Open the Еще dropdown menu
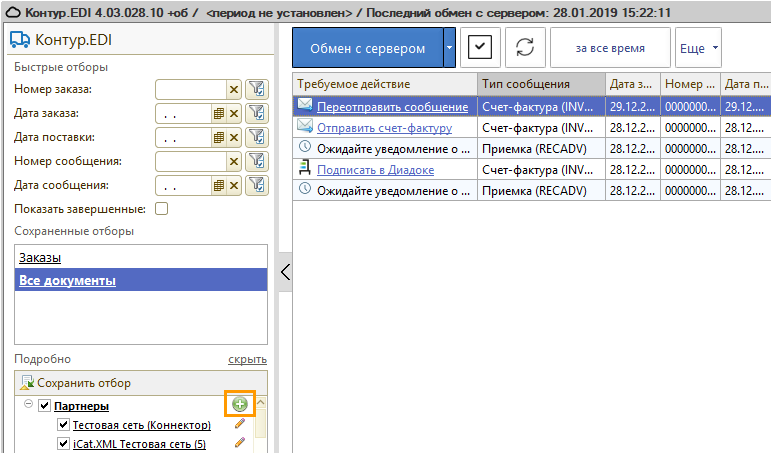This screenshot has height=453, width=771. [698, 48]
